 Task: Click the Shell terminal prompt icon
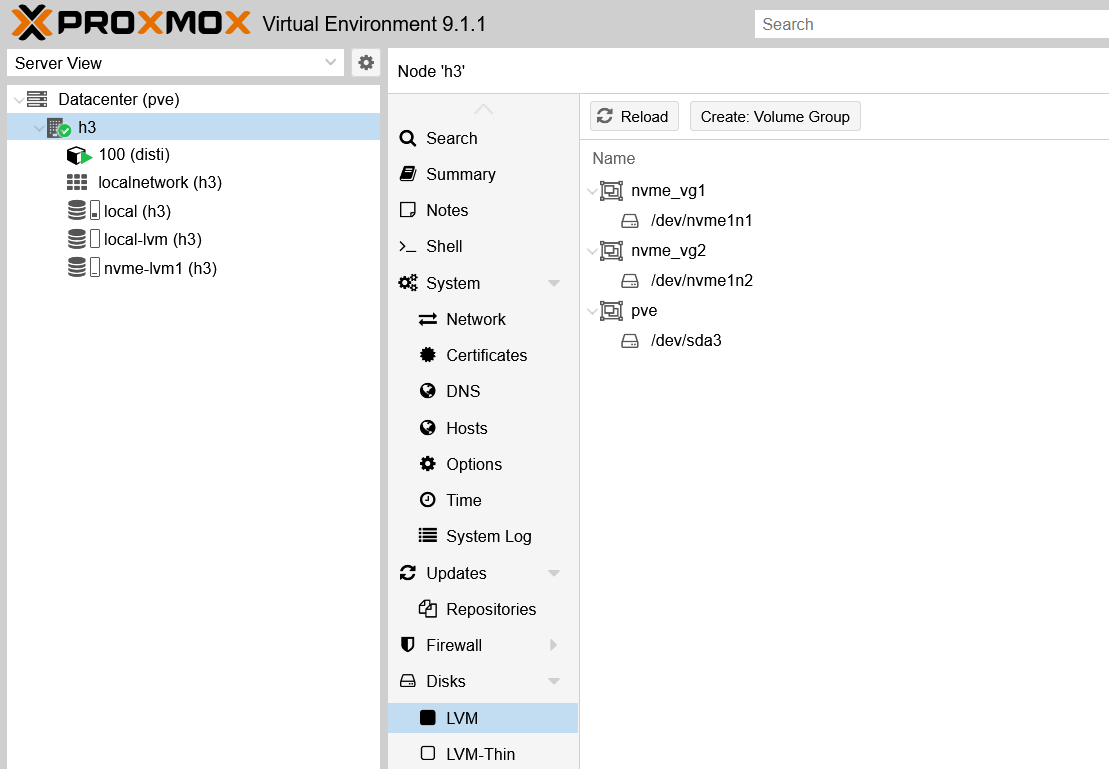tap(407, 246)
